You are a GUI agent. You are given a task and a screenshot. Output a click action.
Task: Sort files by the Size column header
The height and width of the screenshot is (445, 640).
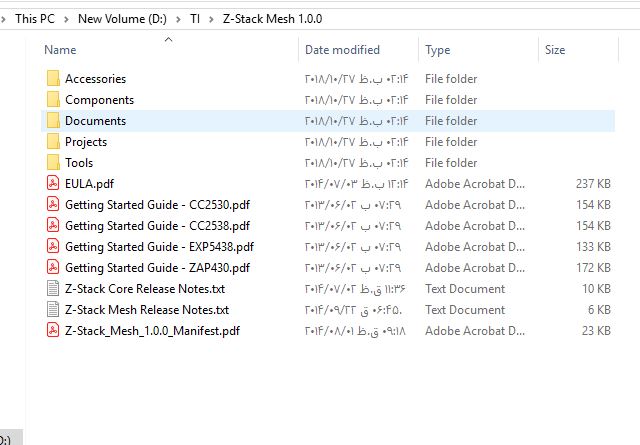pos(555,50)
